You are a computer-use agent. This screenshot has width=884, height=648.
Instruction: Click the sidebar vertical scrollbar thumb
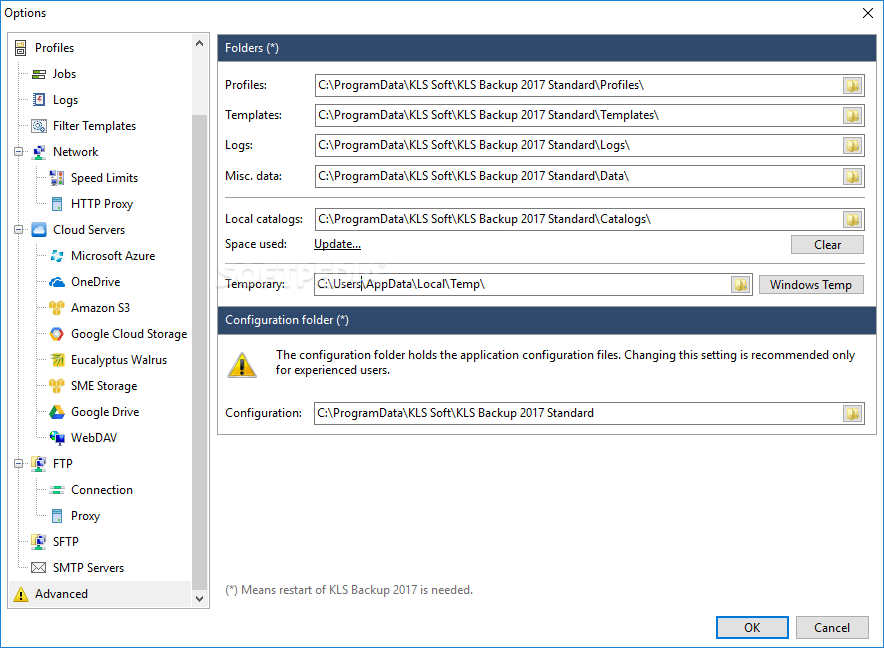[200, 352]
